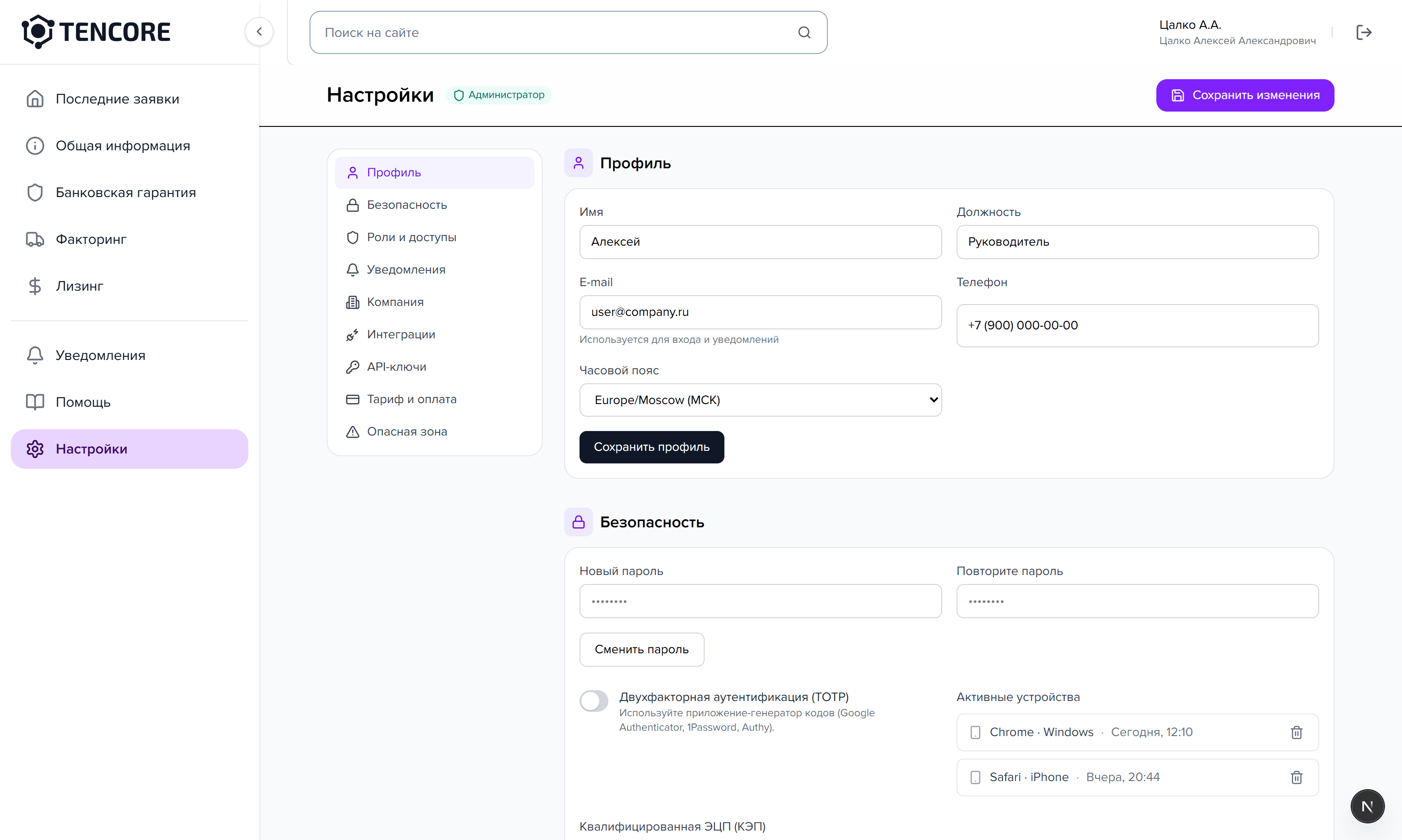Viewport: 1402px width, 840px height.
Task: Delete the Chrome Windows active device
Action: (1296, 732)
